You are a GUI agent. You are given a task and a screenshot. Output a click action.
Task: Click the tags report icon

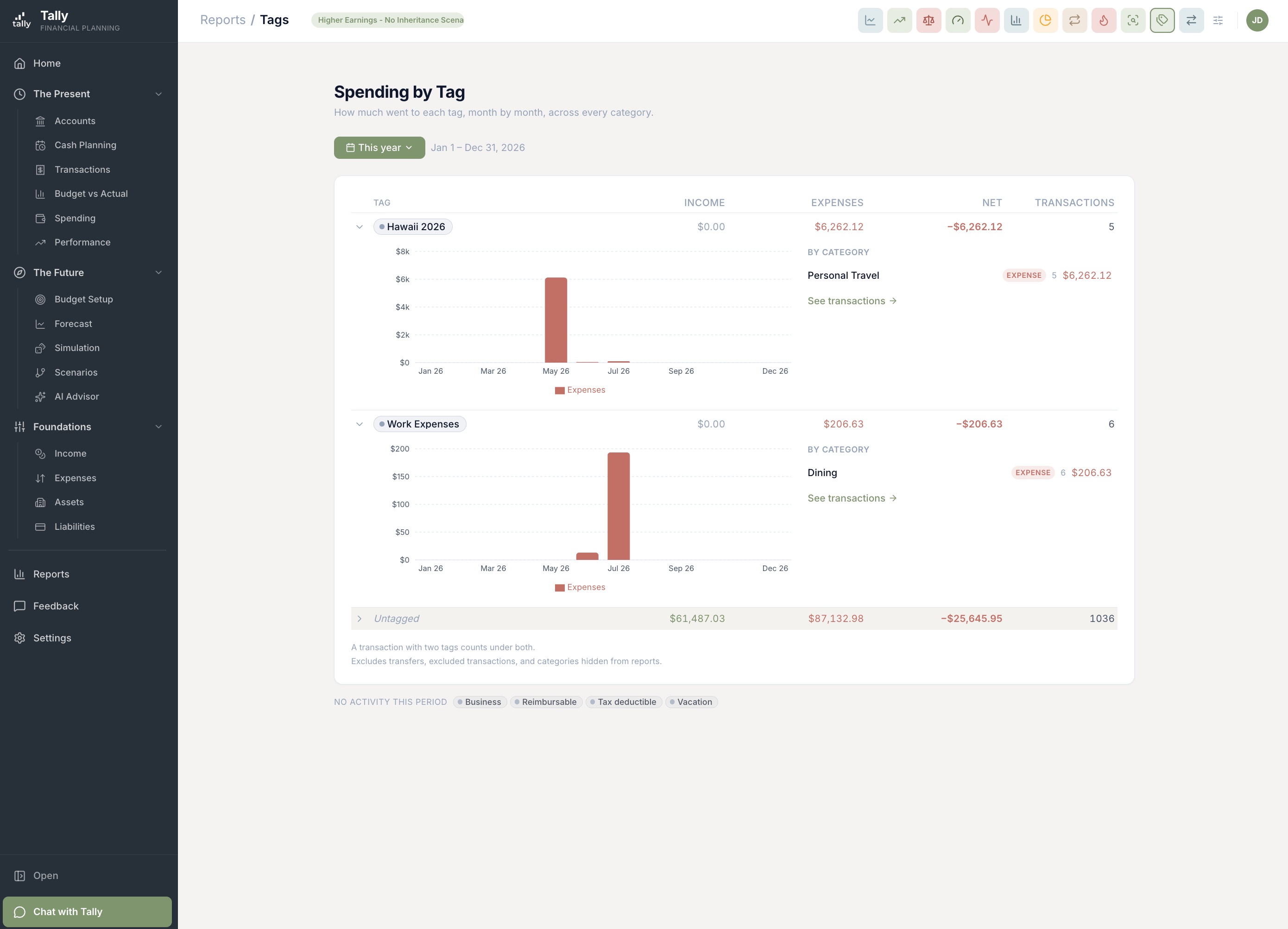(1162, 20)
